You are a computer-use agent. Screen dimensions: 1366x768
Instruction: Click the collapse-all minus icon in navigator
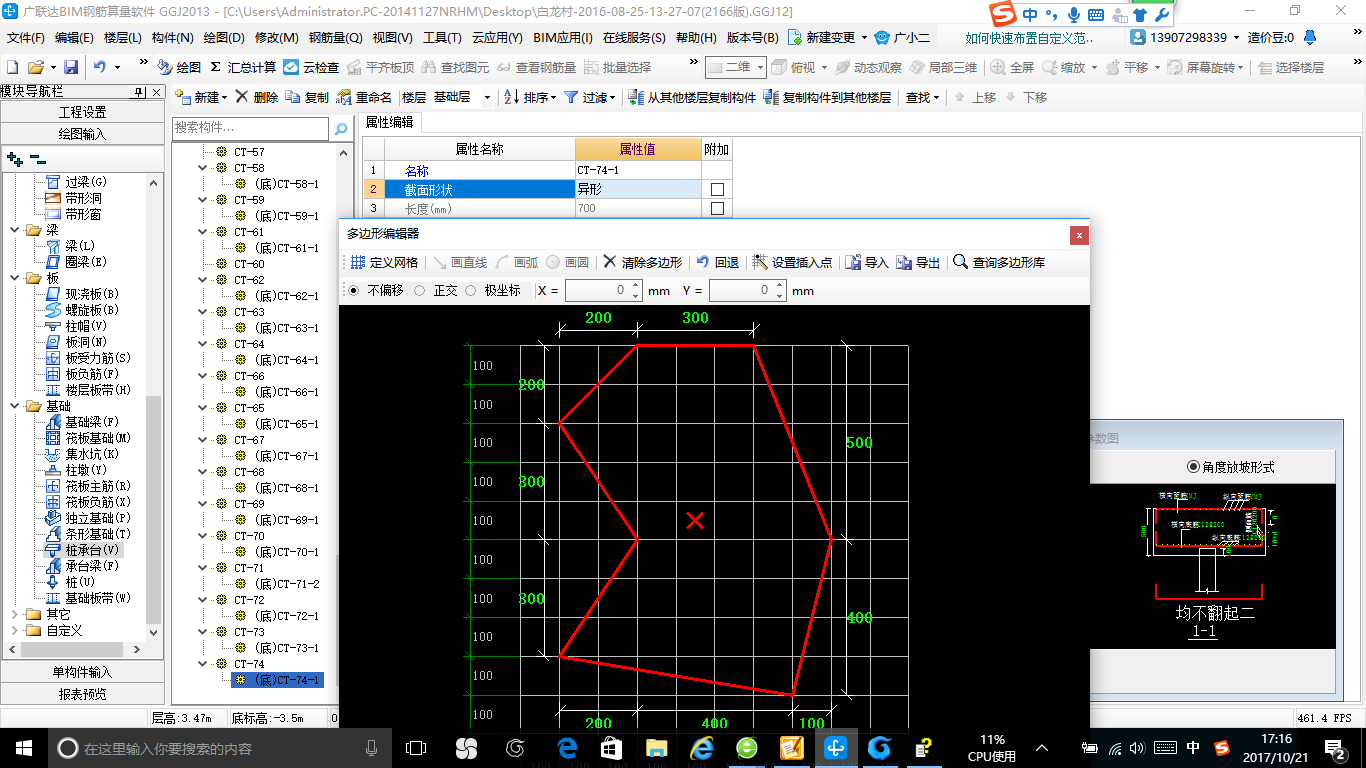(x=37, y=158)
